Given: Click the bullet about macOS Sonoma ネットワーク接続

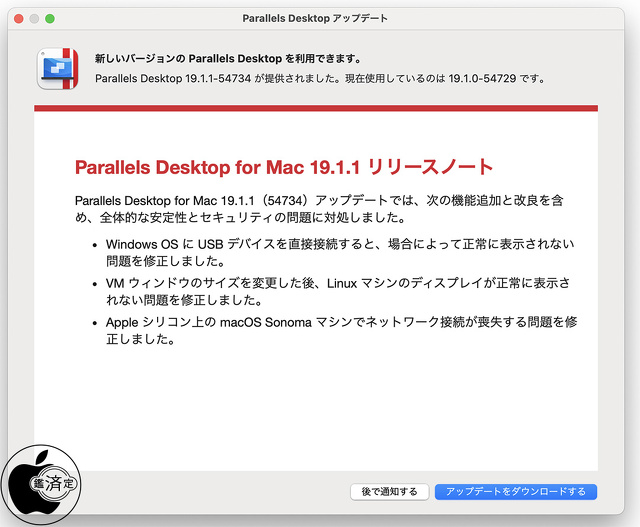Looking at the screenshot, I should pyautogui.click(x=342, y=330).
